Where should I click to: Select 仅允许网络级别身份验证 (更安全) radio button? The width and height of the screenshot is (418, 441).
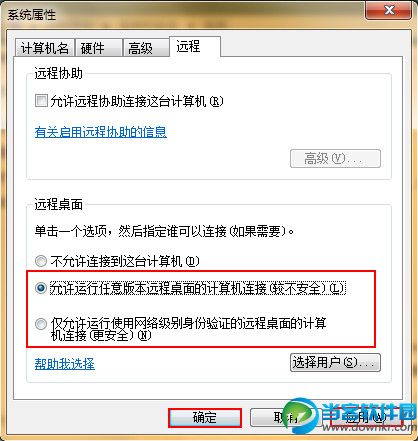coord(41,324)
